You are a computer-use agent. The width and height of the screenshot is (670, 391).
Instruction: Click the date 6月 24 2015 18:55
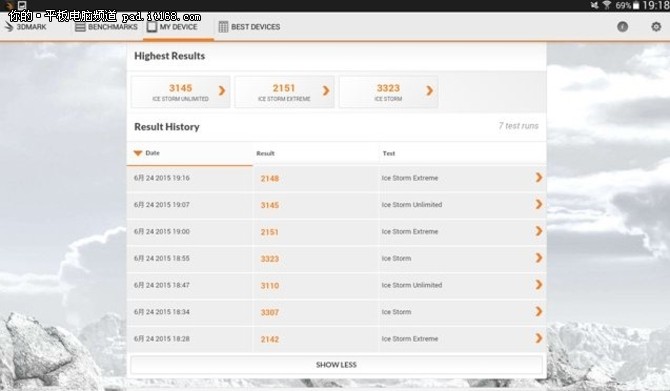coord(162,259)
